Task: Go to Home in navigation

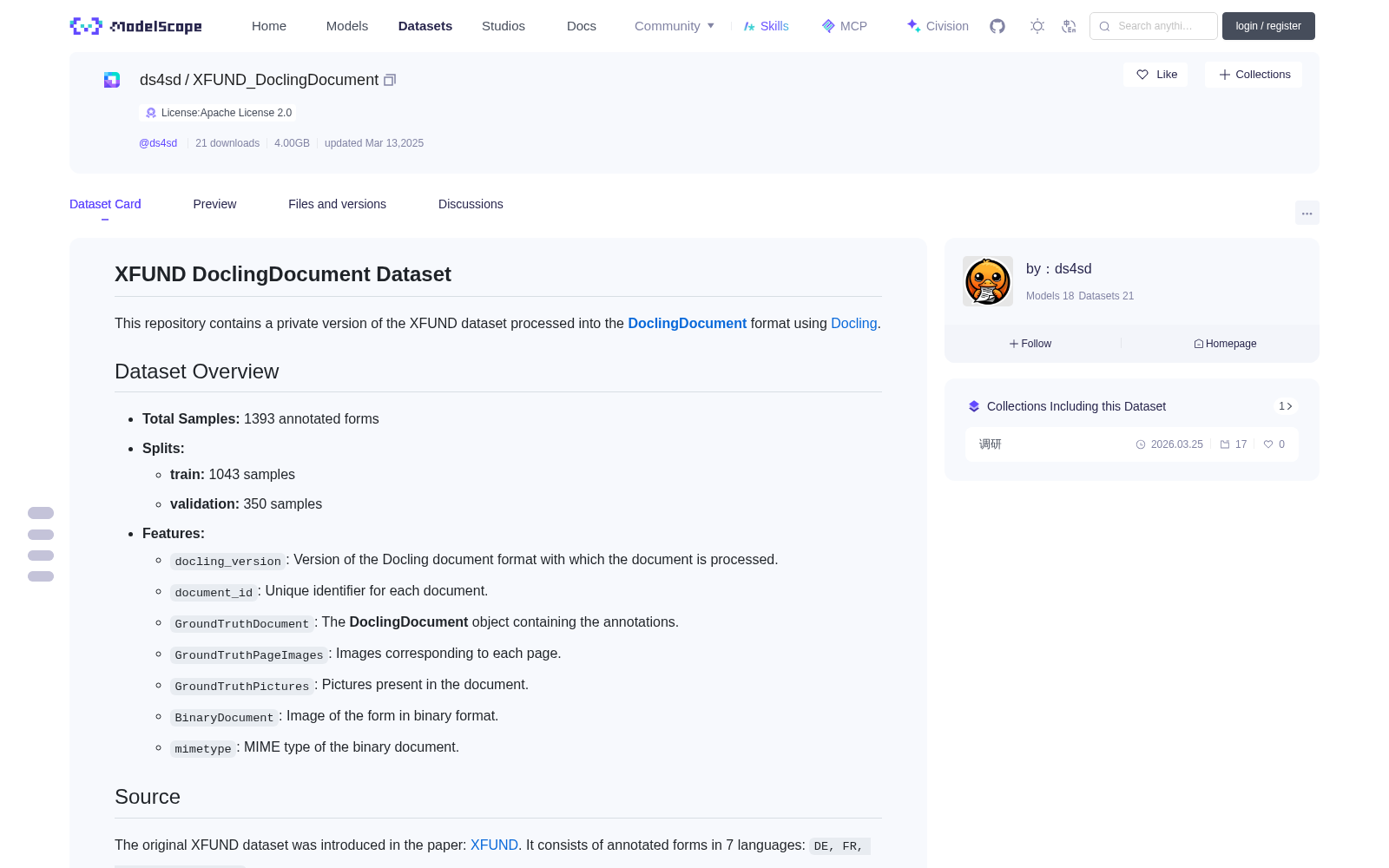Action: coord(269,26)
